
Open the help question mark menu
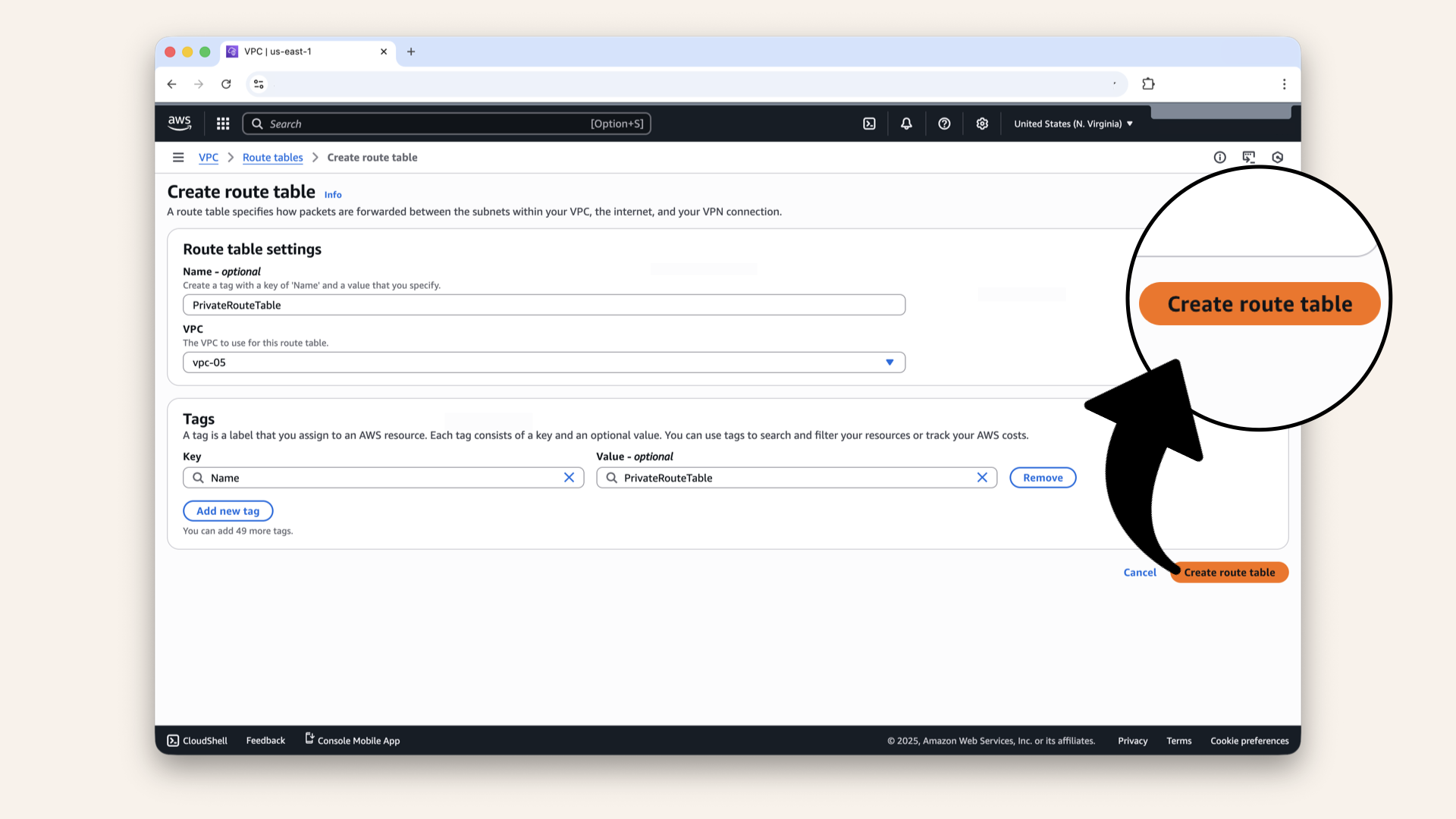(x=944, y=124)
